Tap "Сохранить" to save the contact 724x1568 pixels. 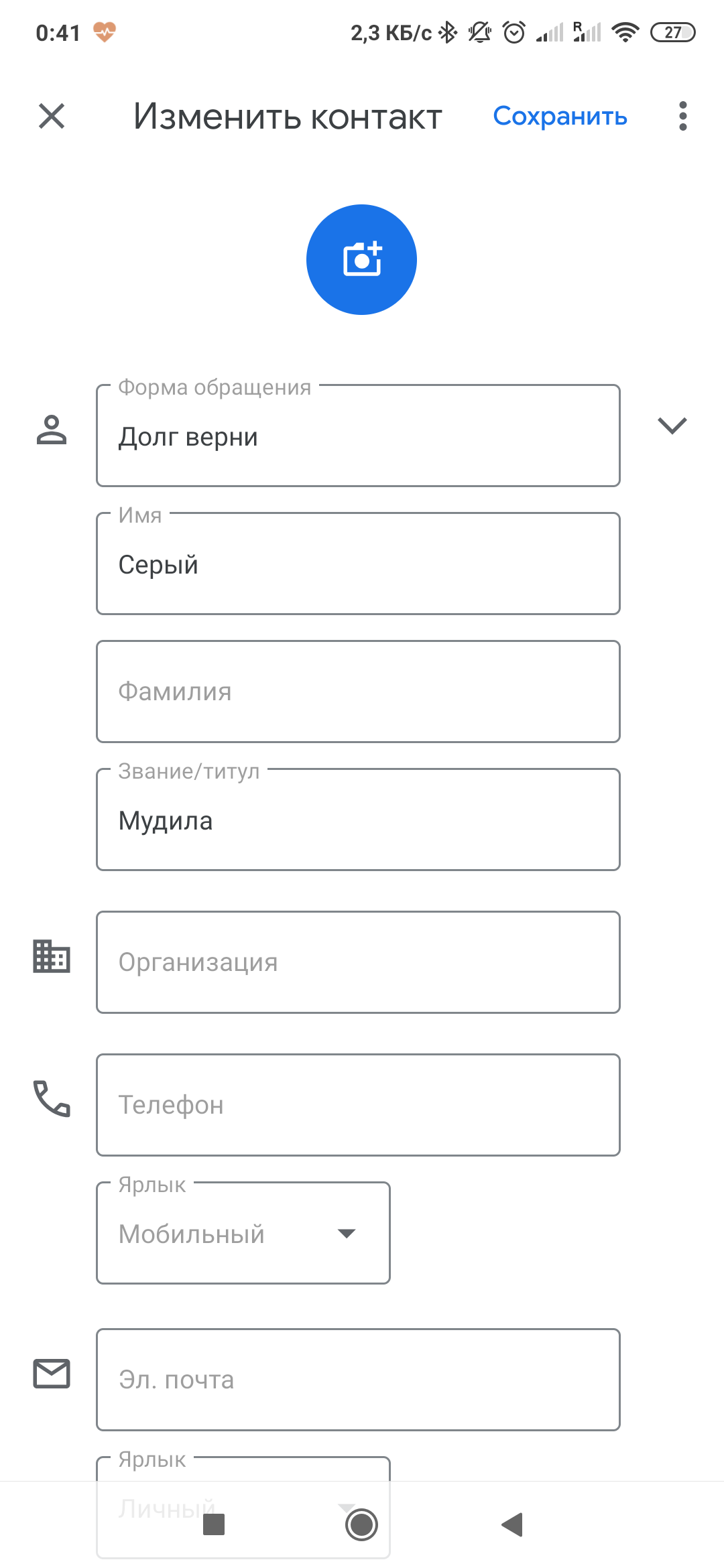(560, 116)
